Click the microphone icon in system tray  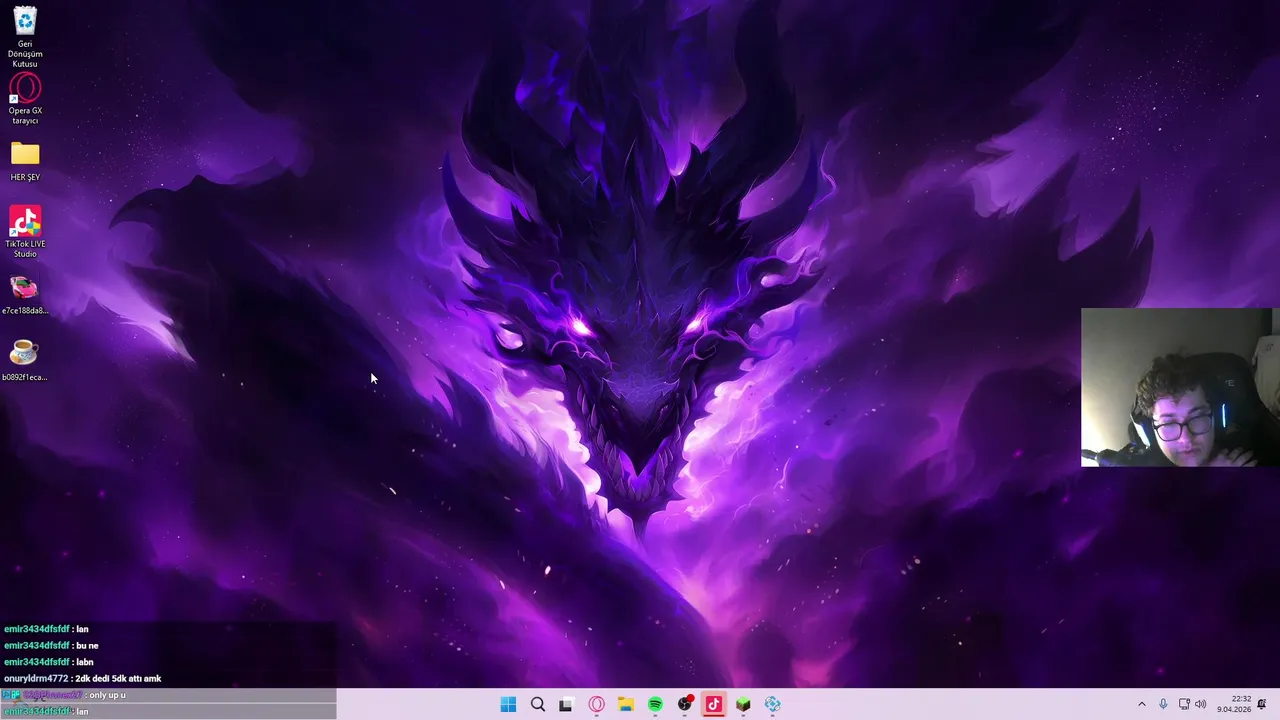(x=1163, y=704)
